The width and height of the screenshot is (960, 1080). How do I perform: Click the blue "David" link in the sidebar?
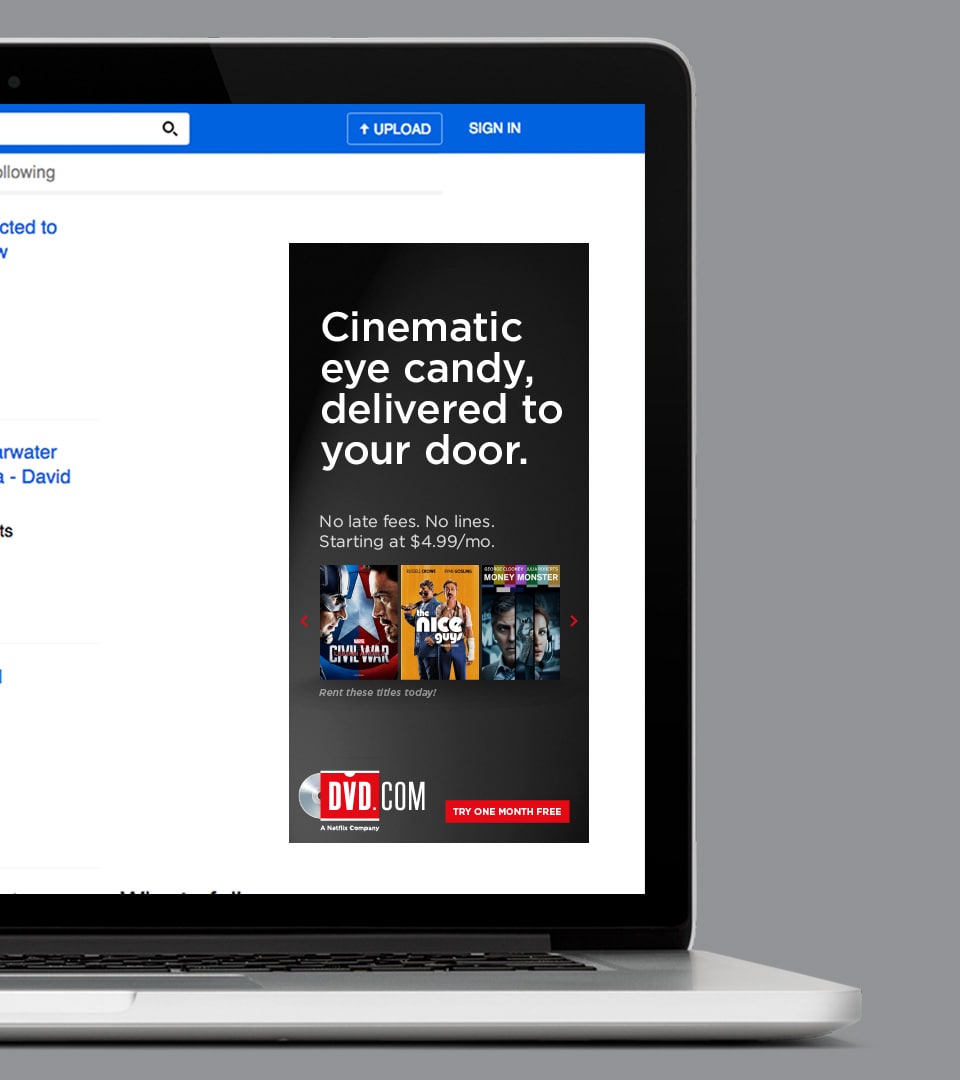(x=45, y=477)
